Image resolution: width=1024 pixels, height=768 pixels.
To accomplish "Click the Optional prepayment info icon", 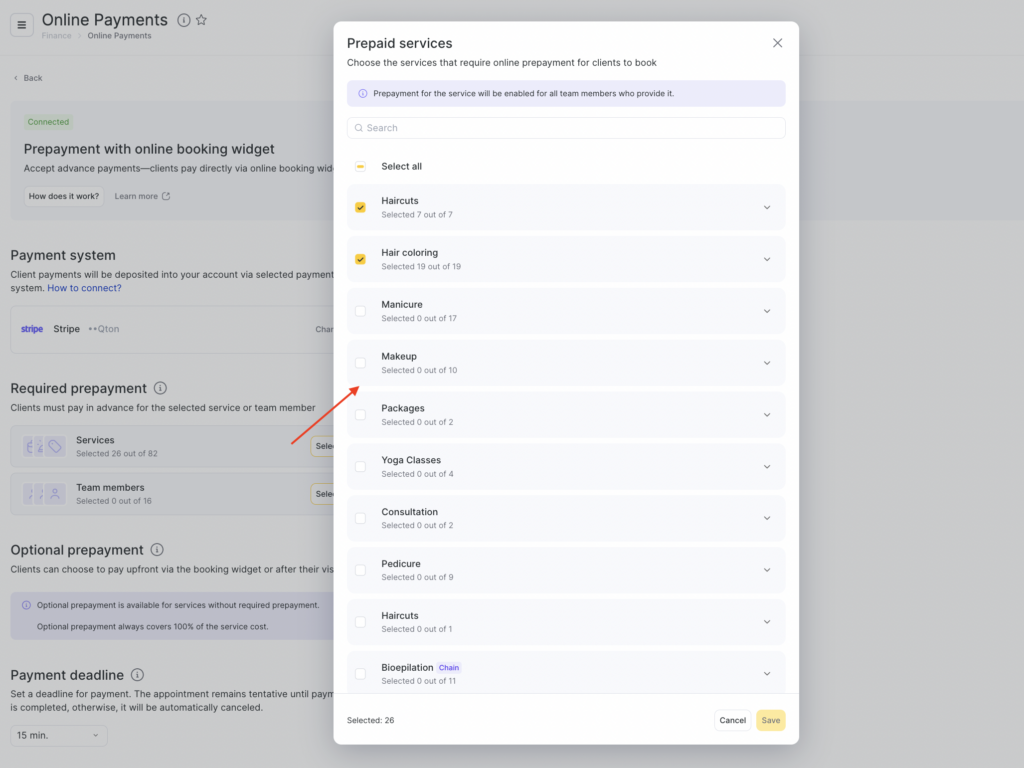I will (157, 550).
